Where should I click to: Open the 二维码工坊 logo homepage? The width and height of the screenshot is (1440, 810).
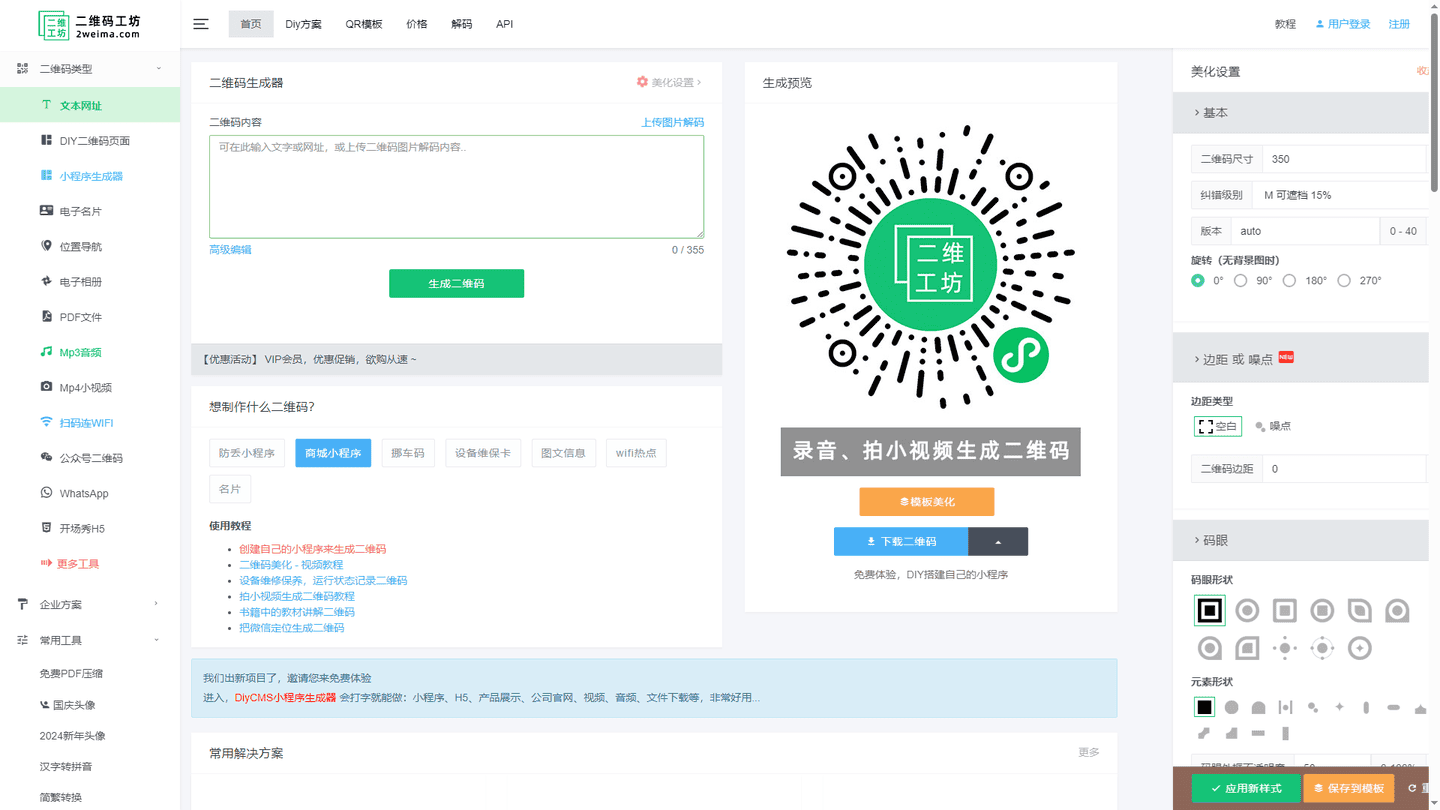pos(90,25)
